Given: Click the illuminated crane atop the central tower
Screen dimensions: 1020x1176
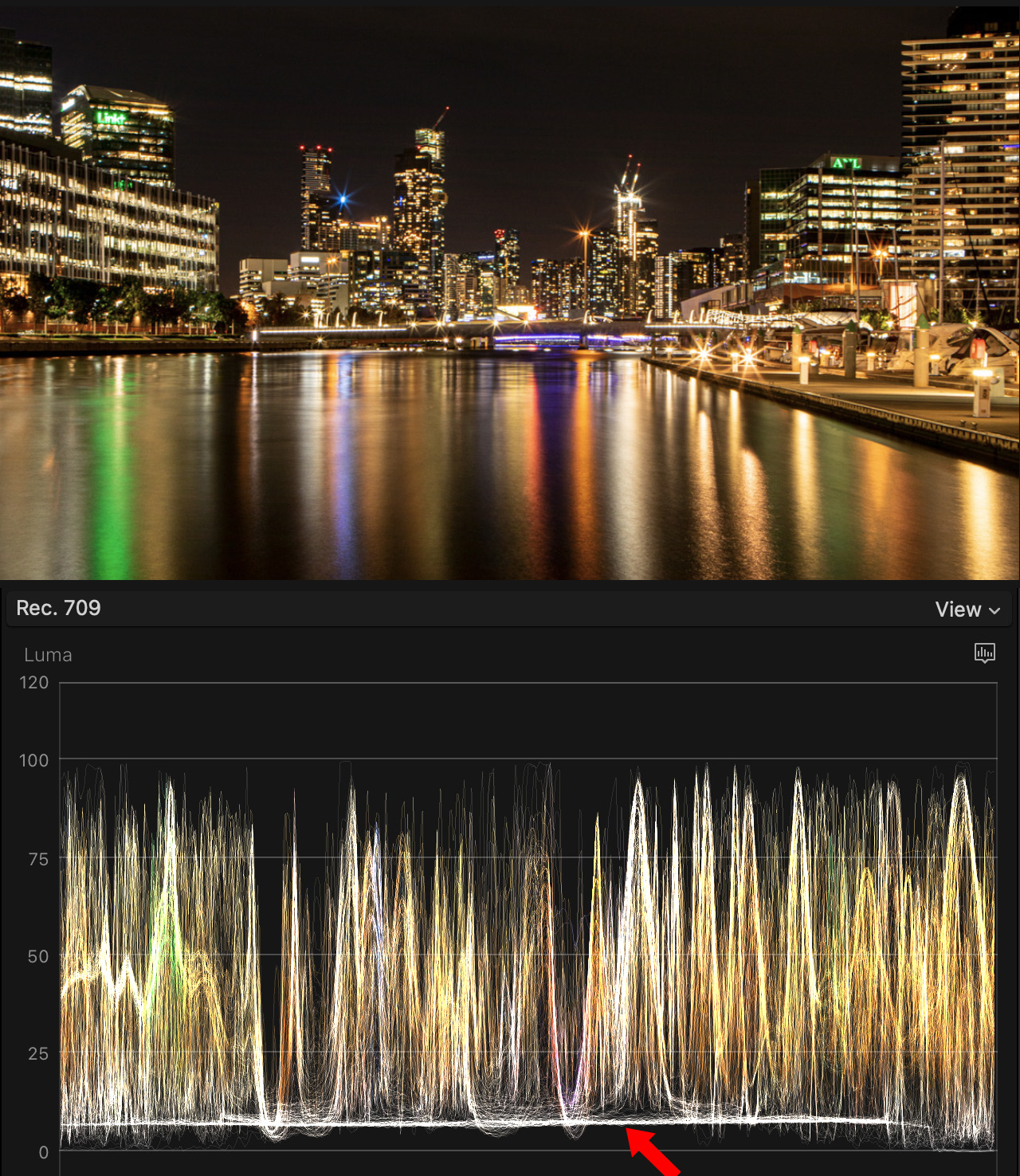Looking at the screenshot, I should click(630, 175).
